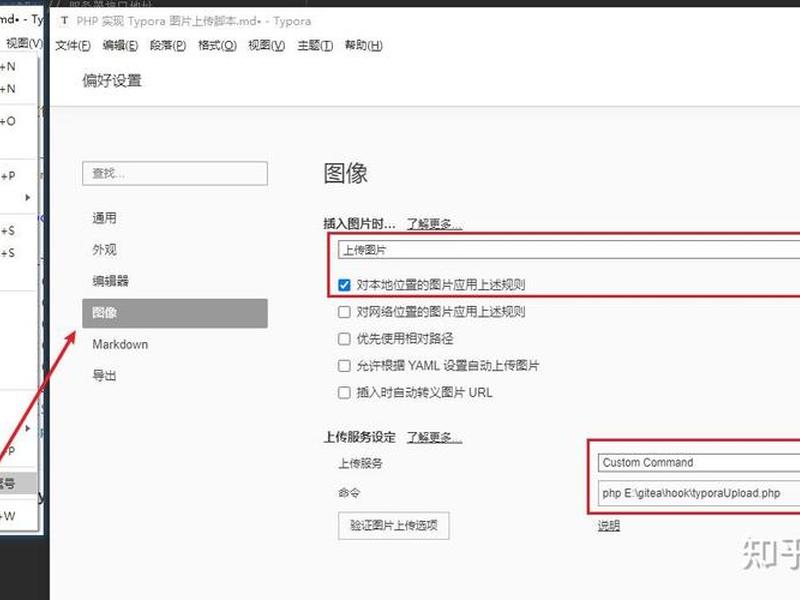Open the 上传图片 insert-action dropdown
This screenshot has width=800, height=600.
568,250
